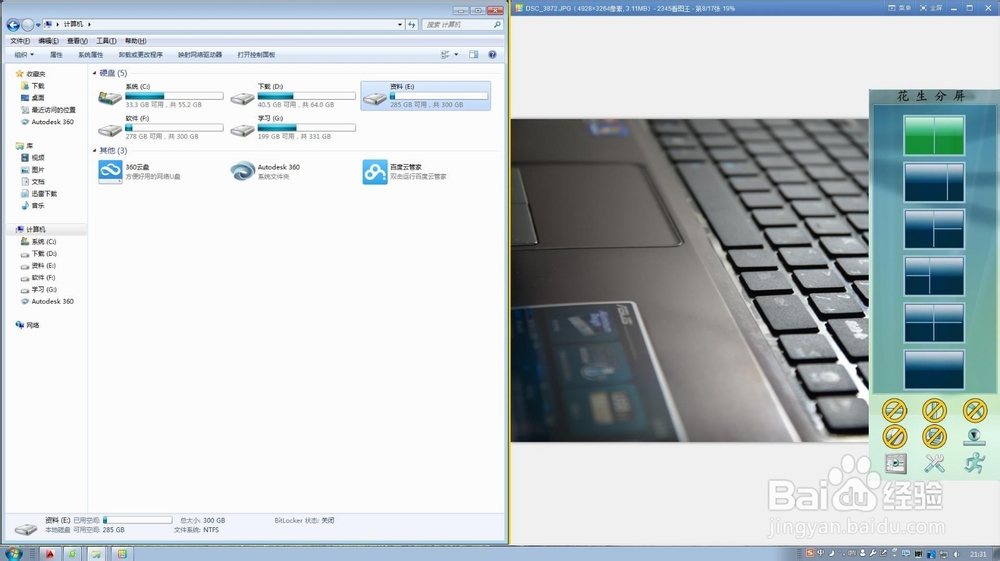
Task: Open the 360云盘 icon
Action: (x=110, y=171)
